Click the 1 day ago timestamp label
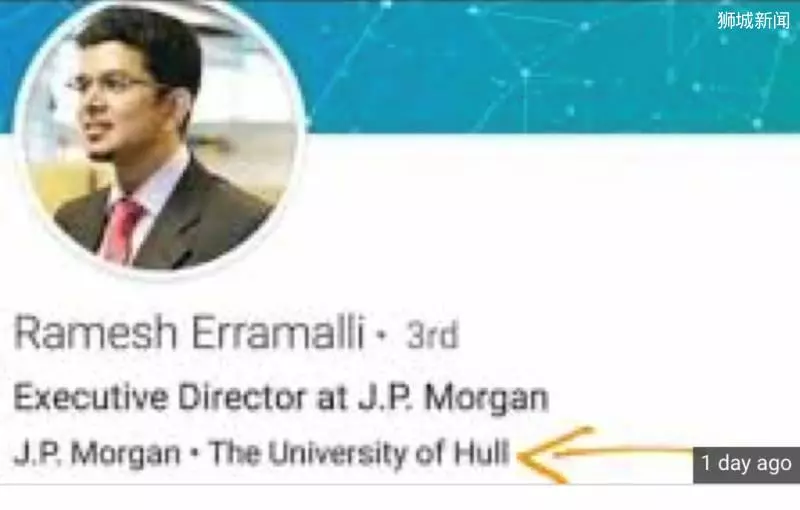The height and width of the screenshot is (510, 800). (746, 464)
